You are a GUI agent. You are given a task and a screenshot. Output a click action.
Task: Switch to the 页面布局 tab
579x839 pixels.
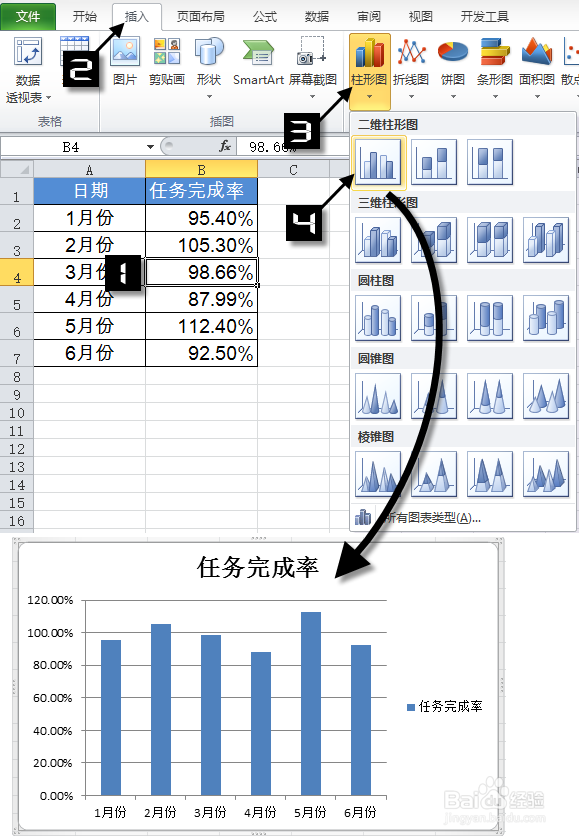pyautogui.click(x=201, y=17)
